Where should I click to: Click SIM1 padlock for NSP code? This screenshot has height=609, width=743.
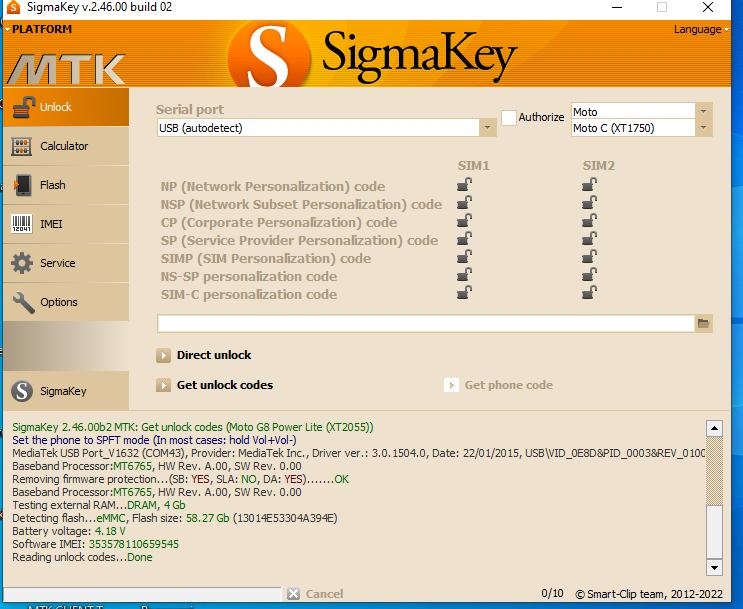point(464,202)
